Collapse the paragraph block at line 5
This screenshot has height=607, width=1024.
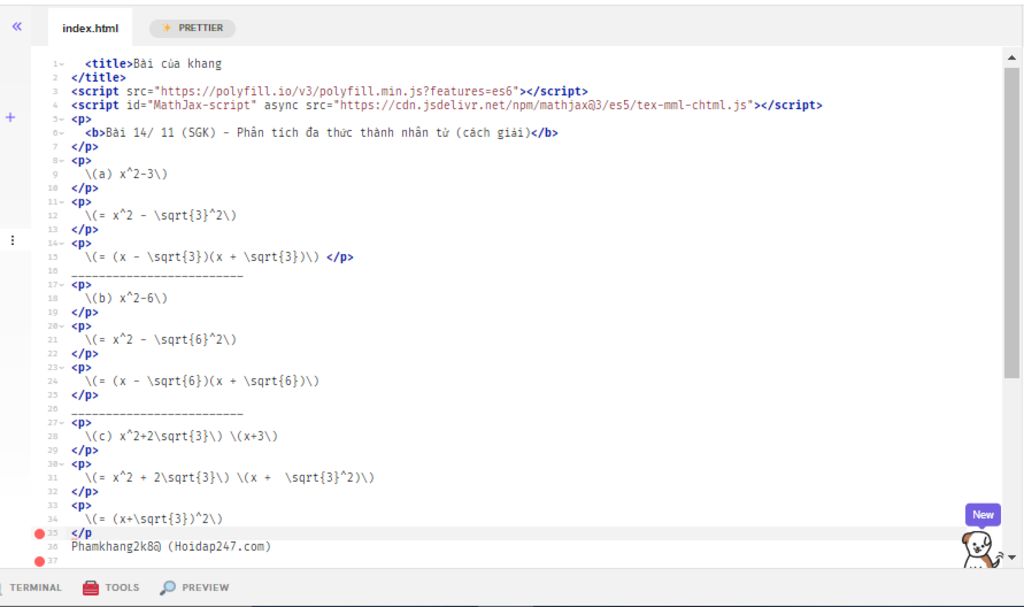(x=62, y=119)
